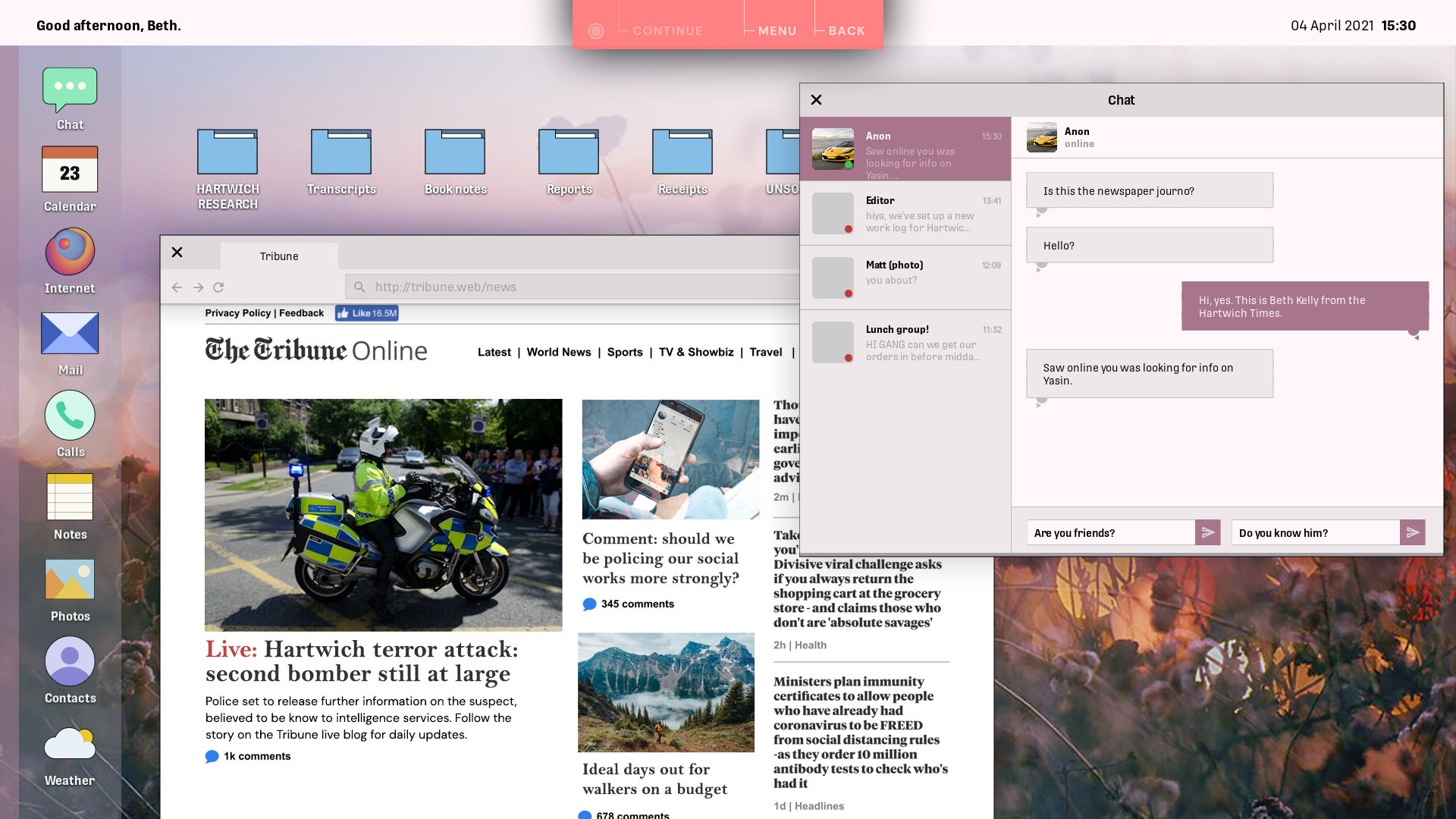This screenshot has height=819, width=1456.
Task: Refresh the Tribune webpage
Action: click(x=218, y=287)
